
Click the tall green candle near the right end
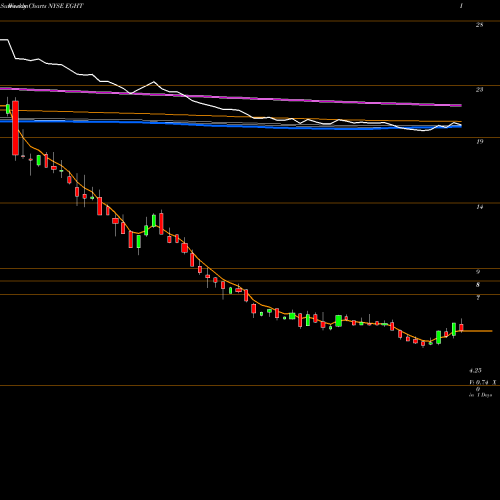pyautogui.click(x=454, y=329)
